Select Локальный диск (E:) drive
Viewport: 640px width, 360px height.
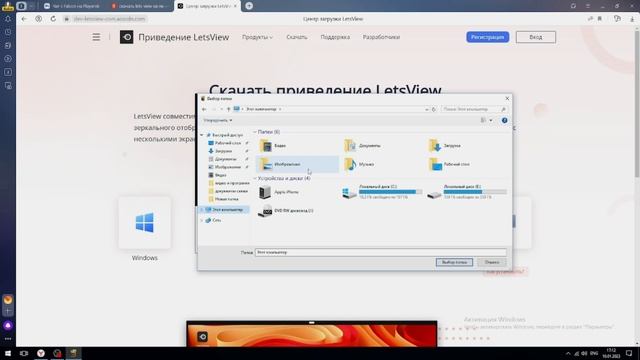467,192
